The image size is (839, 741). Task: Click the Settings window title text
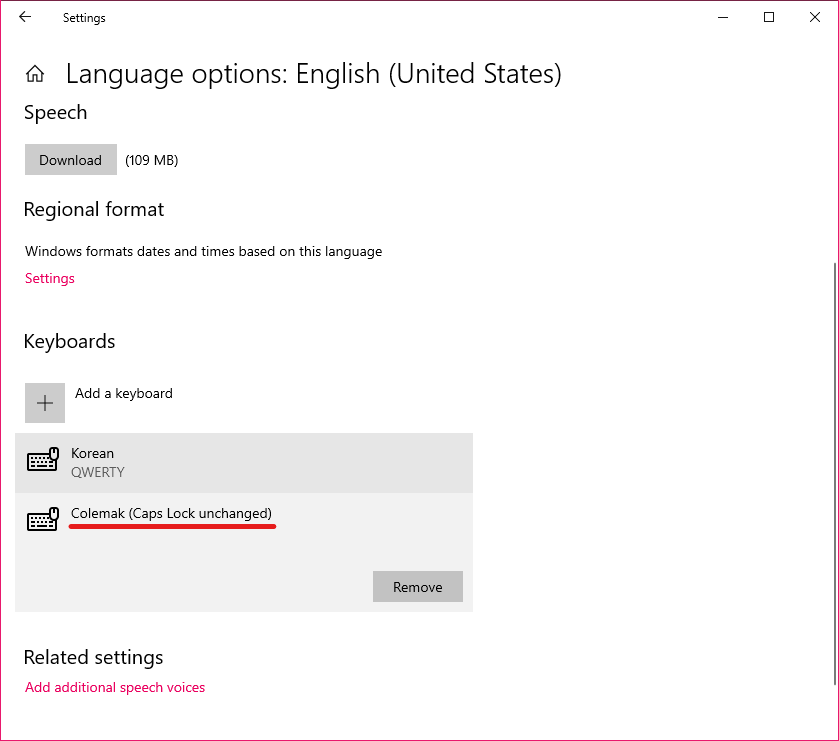point(84,18)
